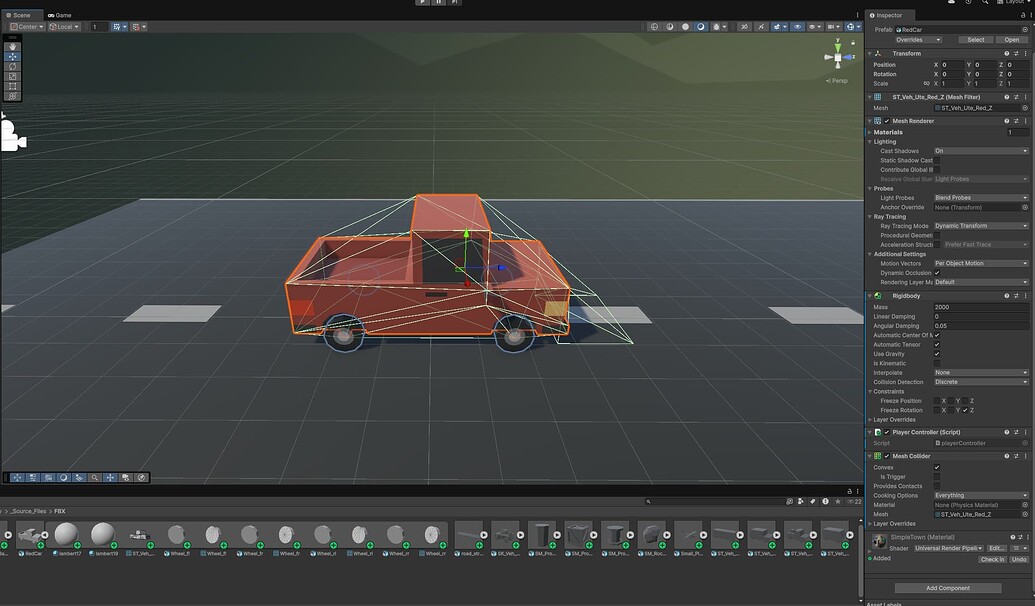The height and width of the screenshot is (606, 1035).
Task: Disable Use Gravity on the Rigidbody
Action: click(x=937, y=354)
